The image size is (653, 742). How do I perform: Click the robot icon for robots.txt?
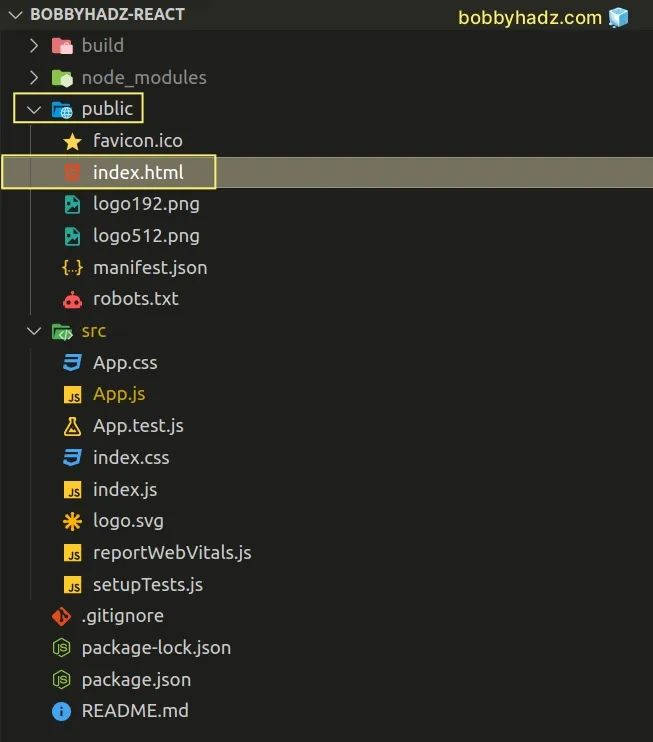[x=72, y=300]
